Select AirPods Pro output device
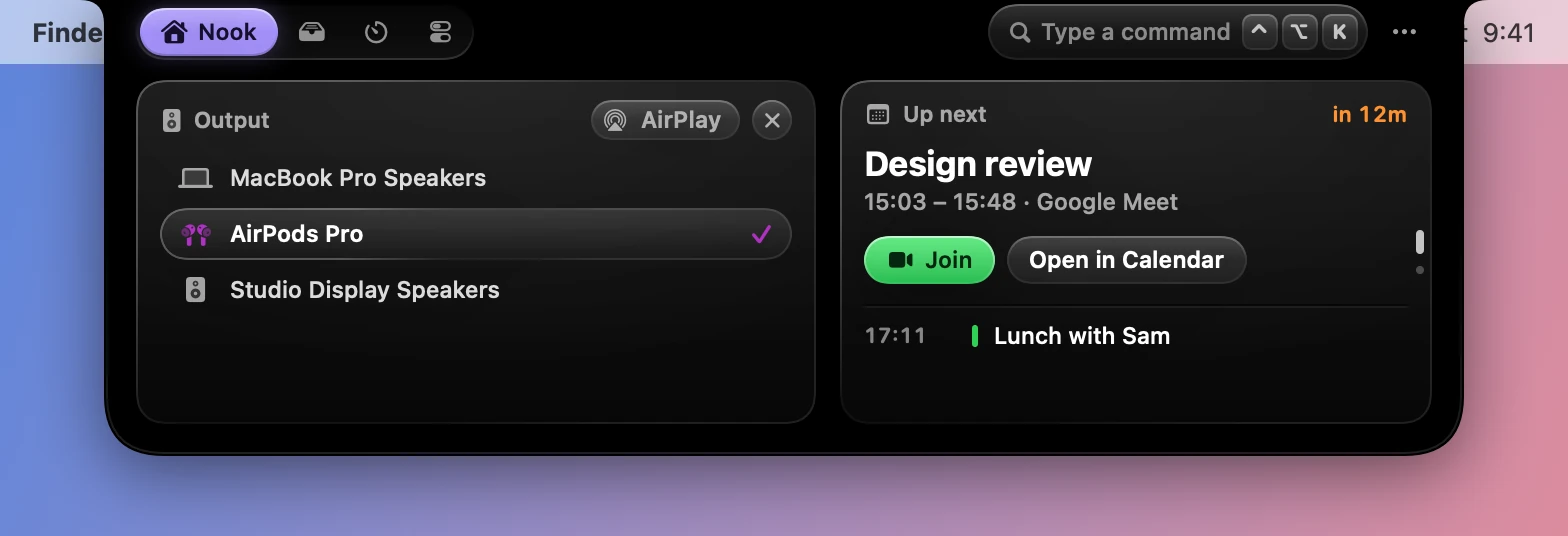 pyautogui.click(x=476, y=234)
